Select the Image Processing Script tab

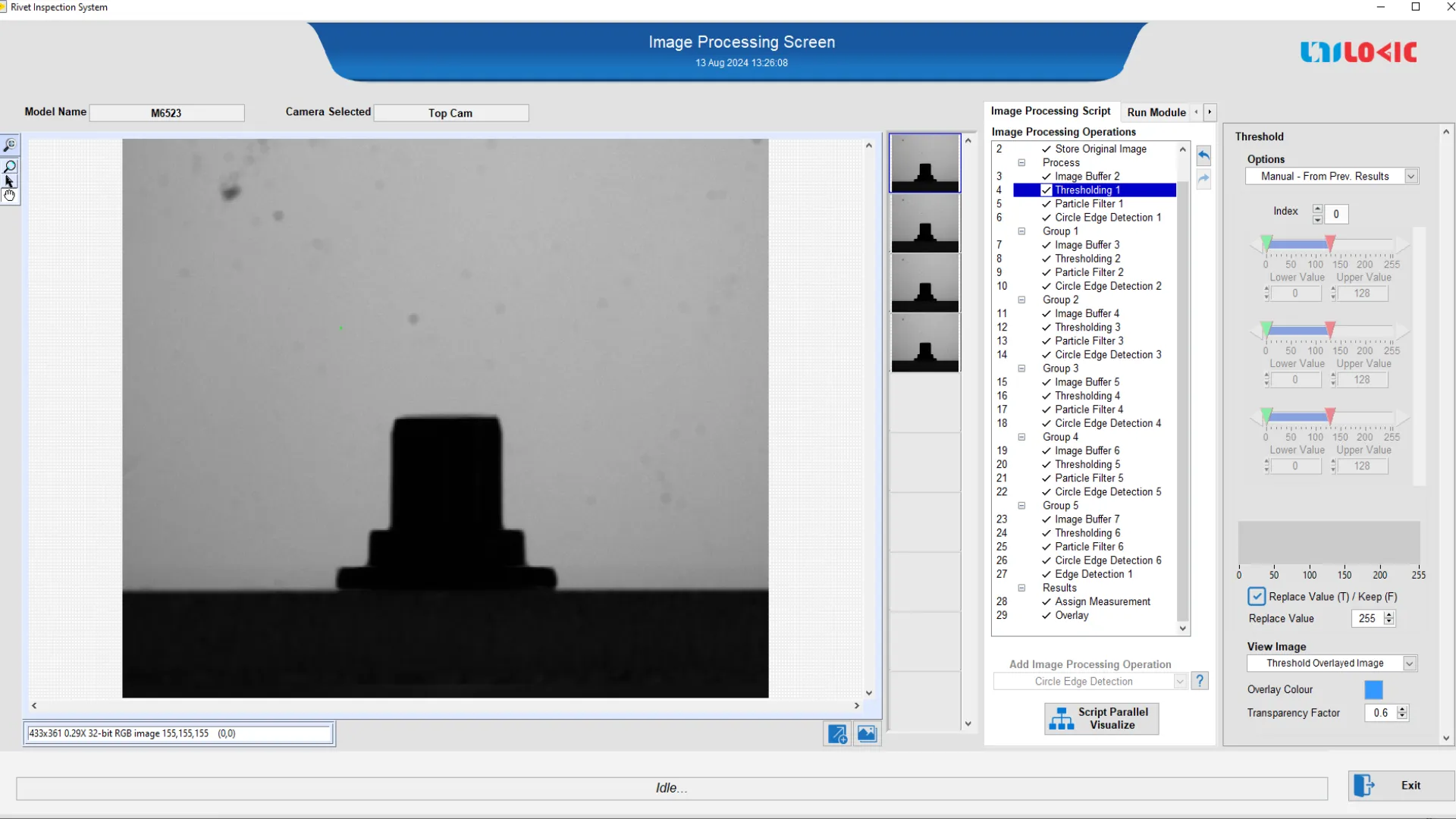coord(1050,111)
